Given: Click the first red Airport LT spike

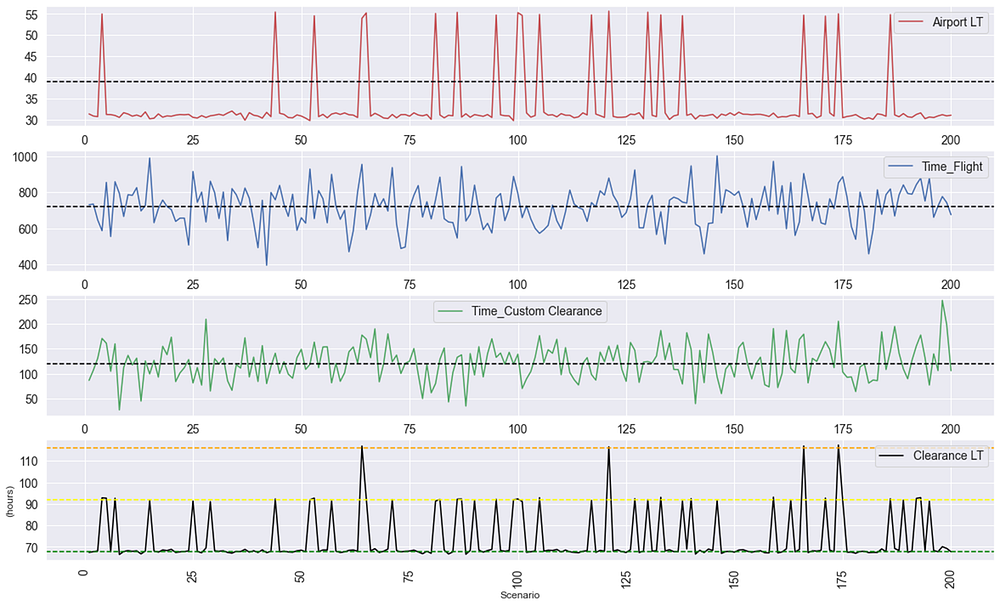Looking at the screenshot, I should (x=102, y=15).
